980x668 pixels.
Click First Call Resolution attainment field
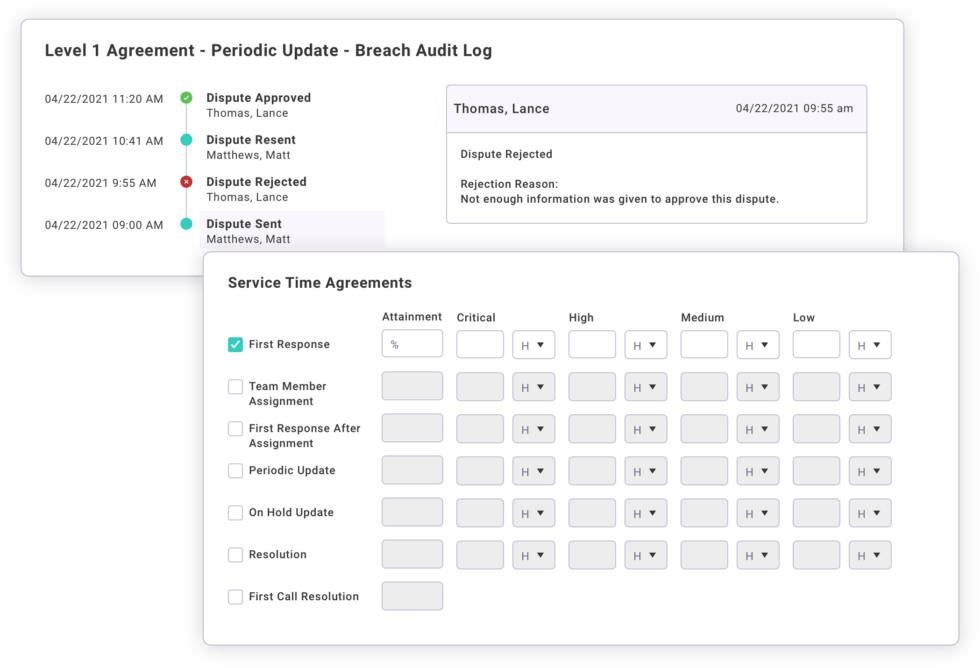(x=412, y=596)
